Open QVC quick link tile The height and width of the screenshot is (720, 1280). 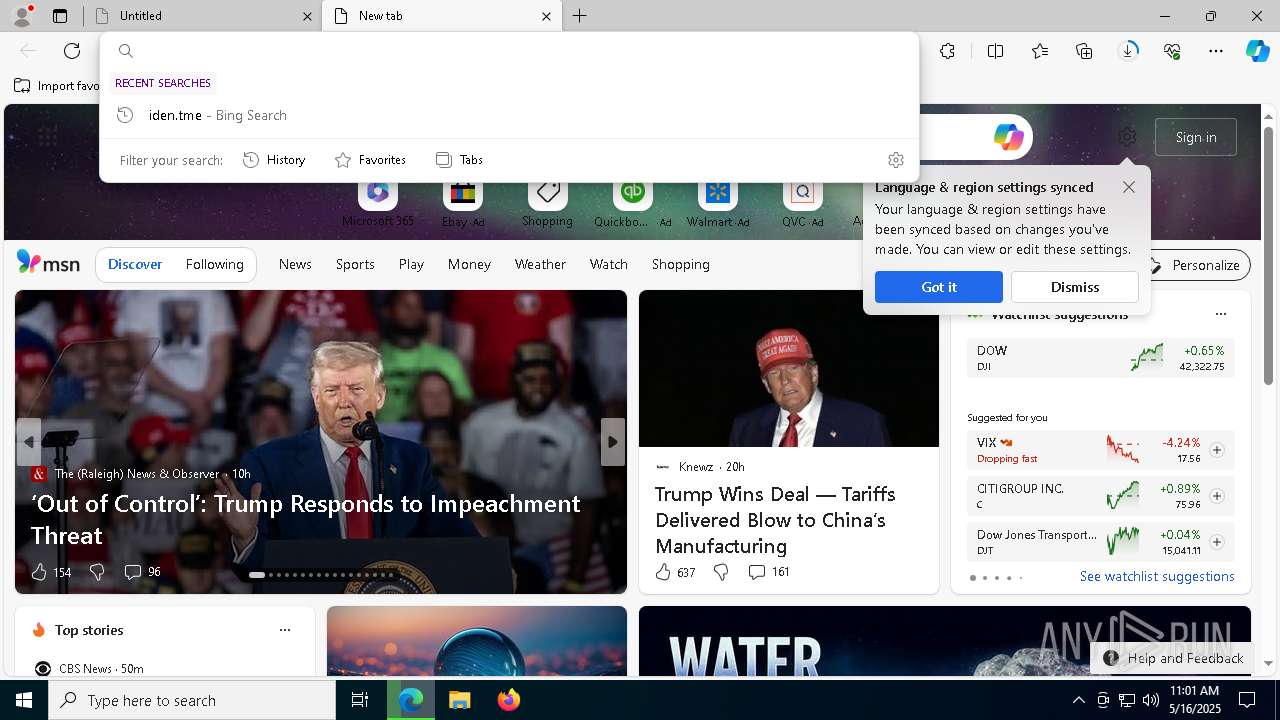[x=802, y=205]
